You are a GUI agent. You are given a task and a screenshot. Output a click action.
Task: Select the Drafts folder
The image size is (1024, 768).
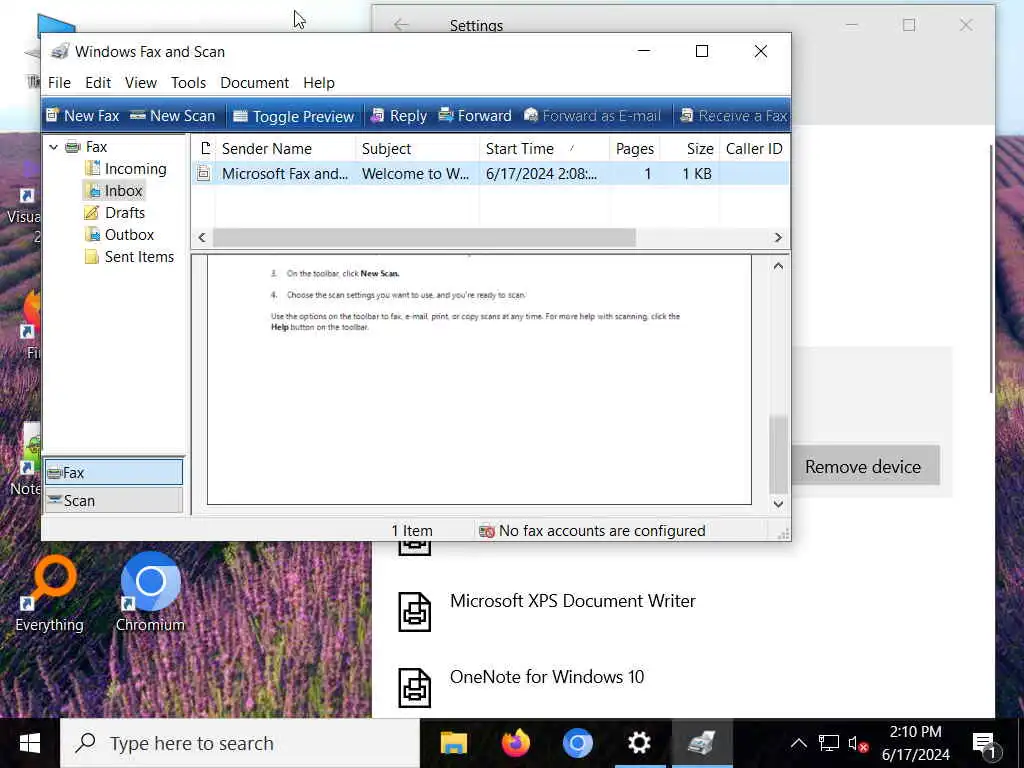(x=115, y=213)
